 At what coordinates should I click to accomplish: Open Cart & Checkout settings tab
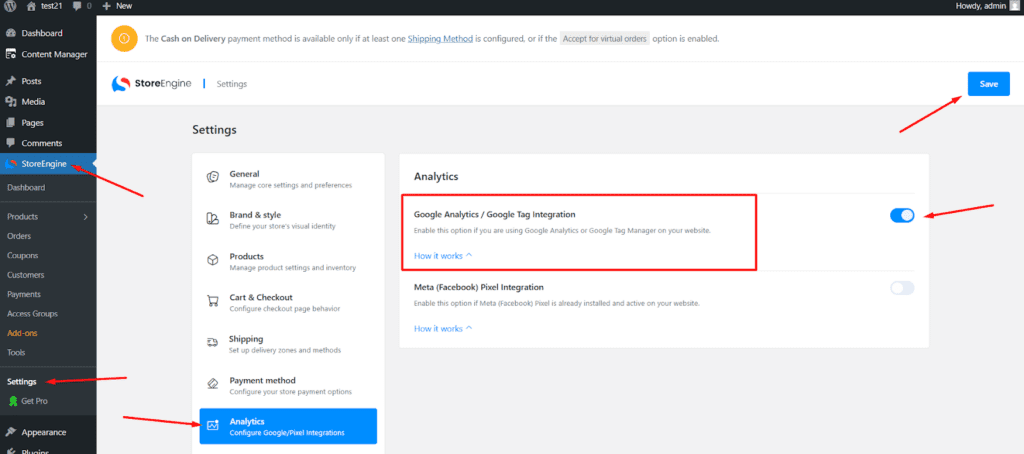[x=288, y=302]
